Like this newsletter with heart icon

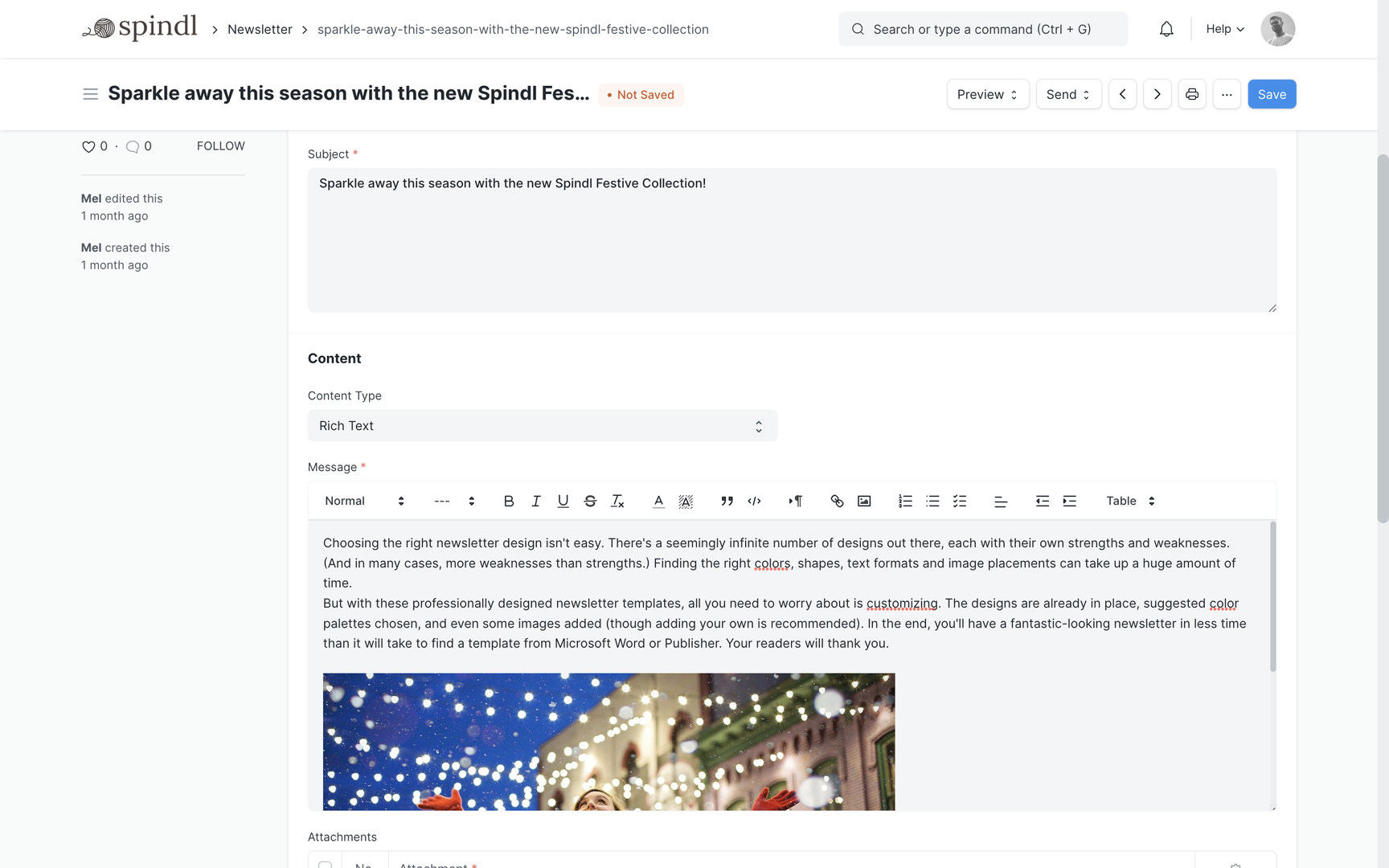(88, 146)
